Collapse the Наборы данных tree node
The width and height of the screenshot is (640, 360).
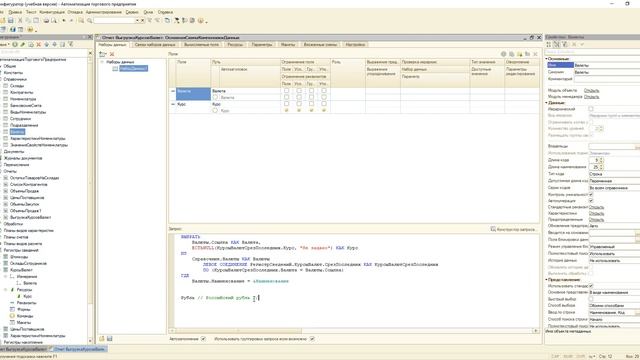pyautogui.click(x=102, y=62)
